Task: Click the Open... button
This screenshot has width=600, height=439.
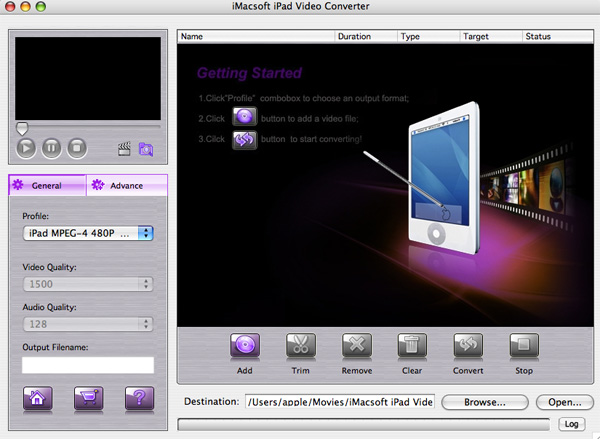Action: 565,402
